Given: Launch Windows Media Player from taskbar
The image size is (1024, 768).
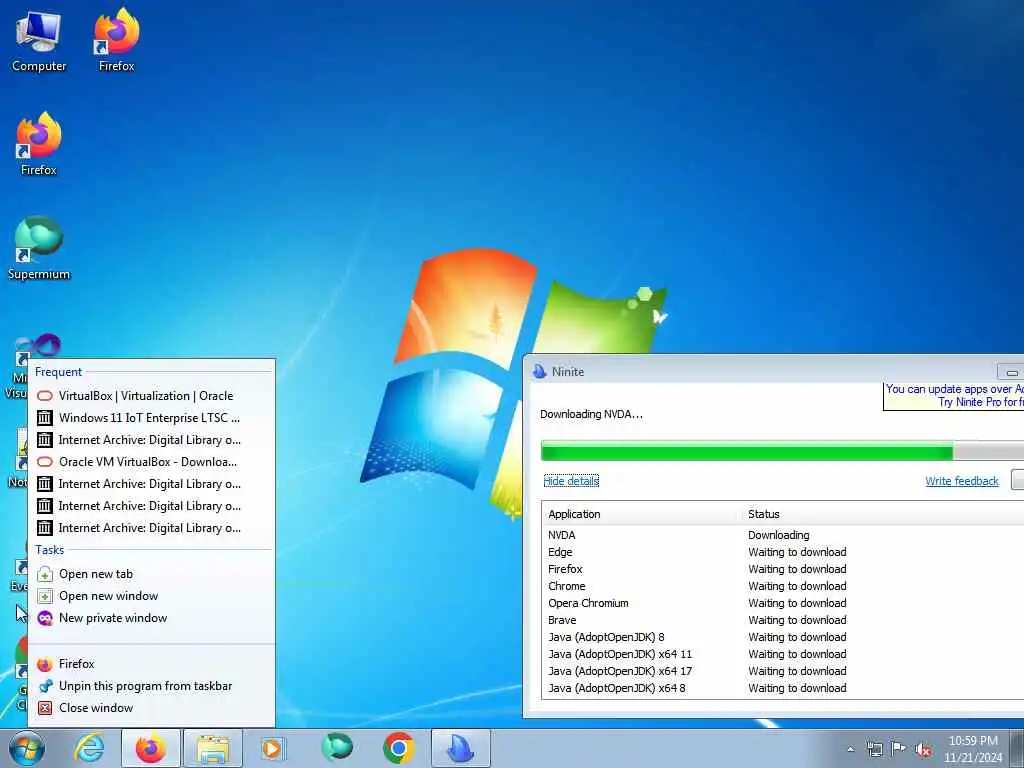Looking at the screenshot, I should pyautogui.click(x=273, y=748).
